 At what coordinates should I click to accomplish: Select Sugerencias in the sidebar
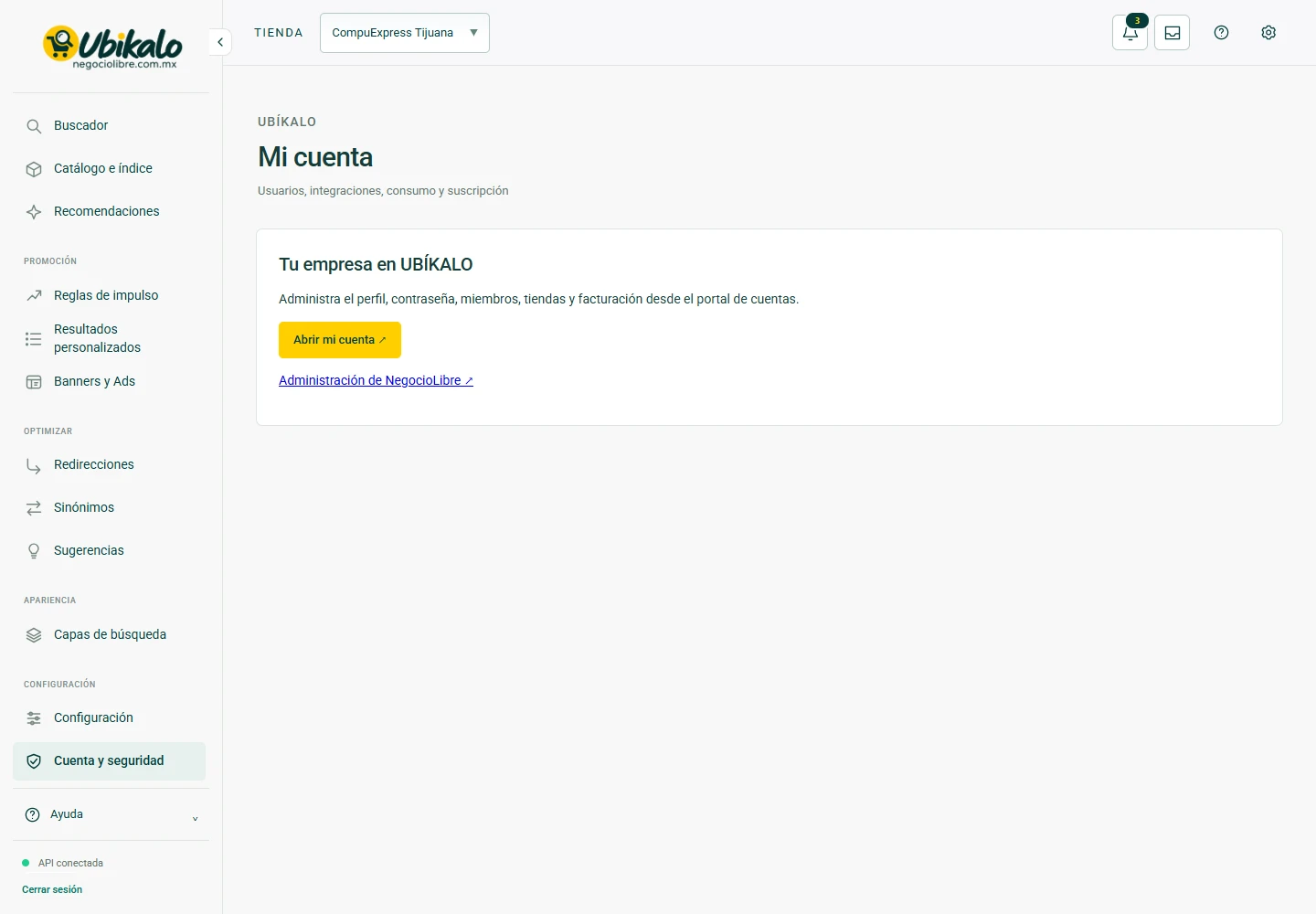pos(110,551)
